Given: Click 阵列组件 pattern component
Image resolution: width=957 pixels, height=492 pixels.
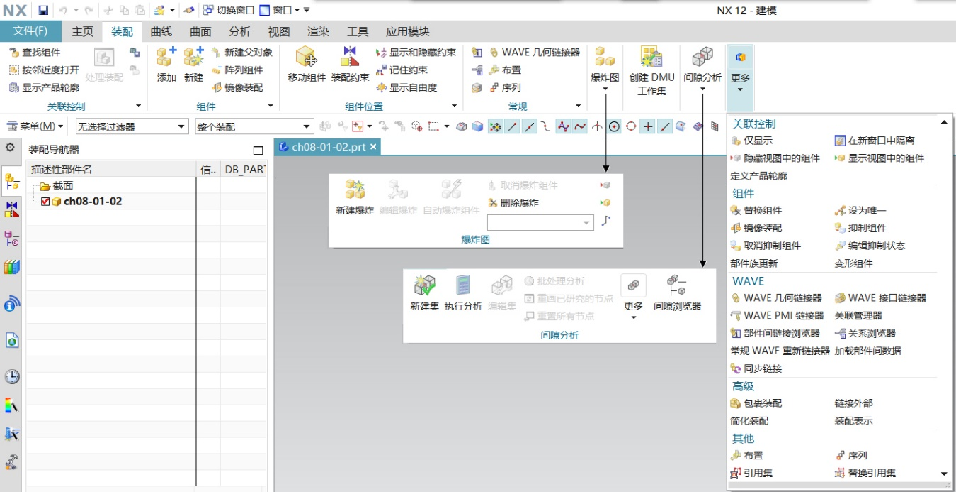Looking at the screenshot, I should click(237, 70).
